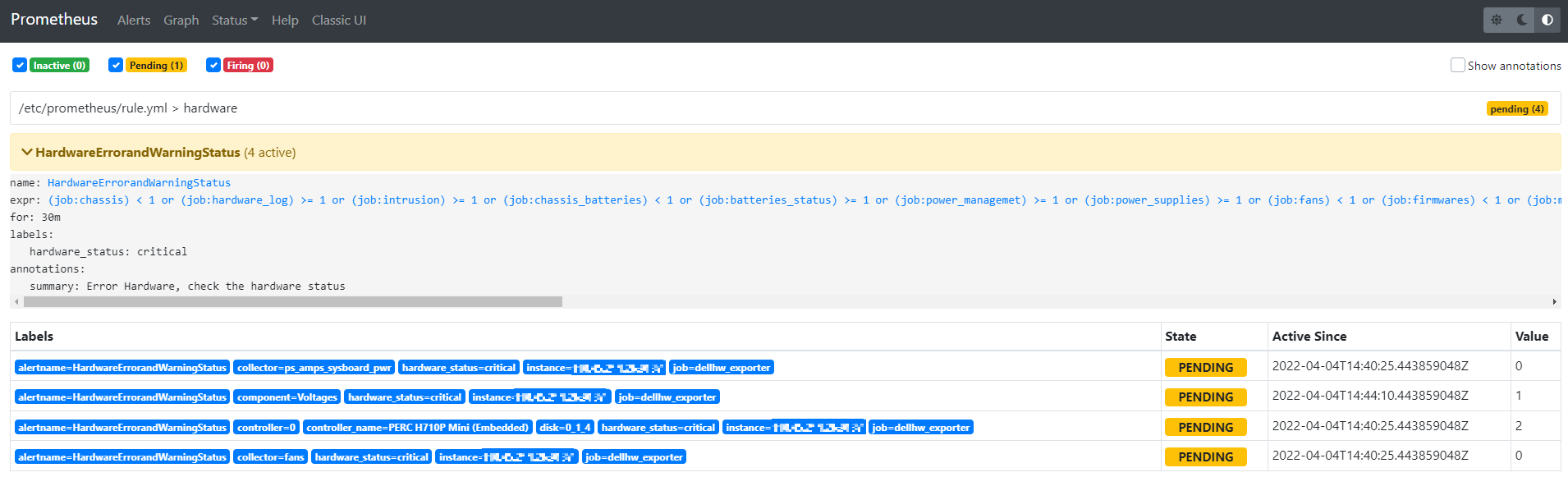The height and width of the screenshot is (477, 1568).
Task: Click the collector=fans label
Action: (x=270, y=456)
